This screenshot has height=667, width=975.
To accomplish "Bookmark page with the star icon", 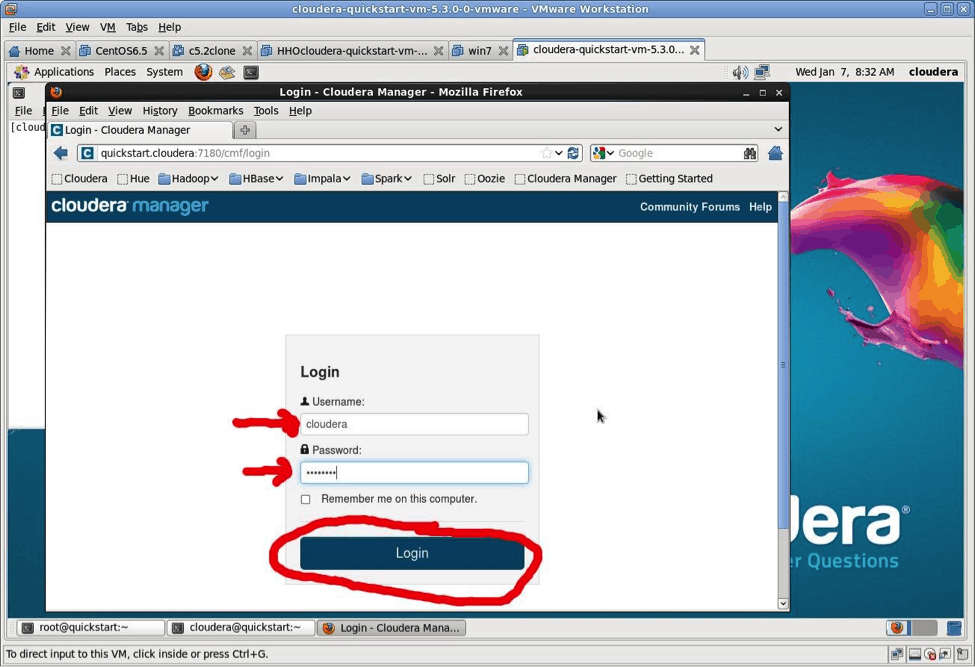I will click(x=546, y=153).
